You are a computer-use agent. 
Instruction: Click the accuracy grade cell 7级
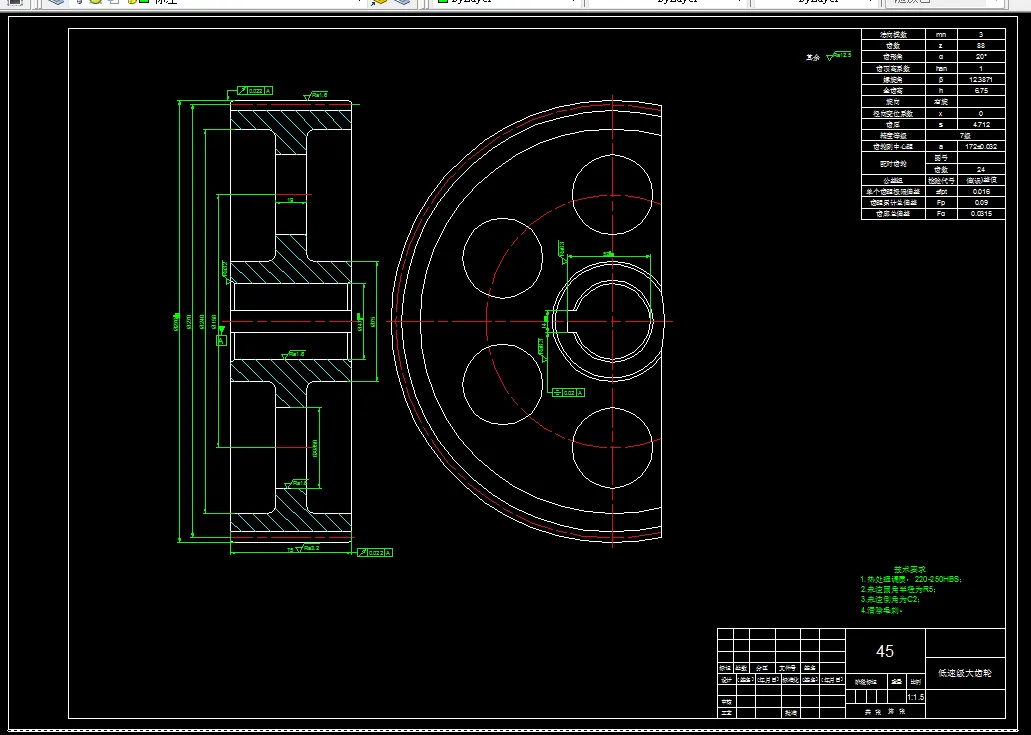[x=965, y=135]
